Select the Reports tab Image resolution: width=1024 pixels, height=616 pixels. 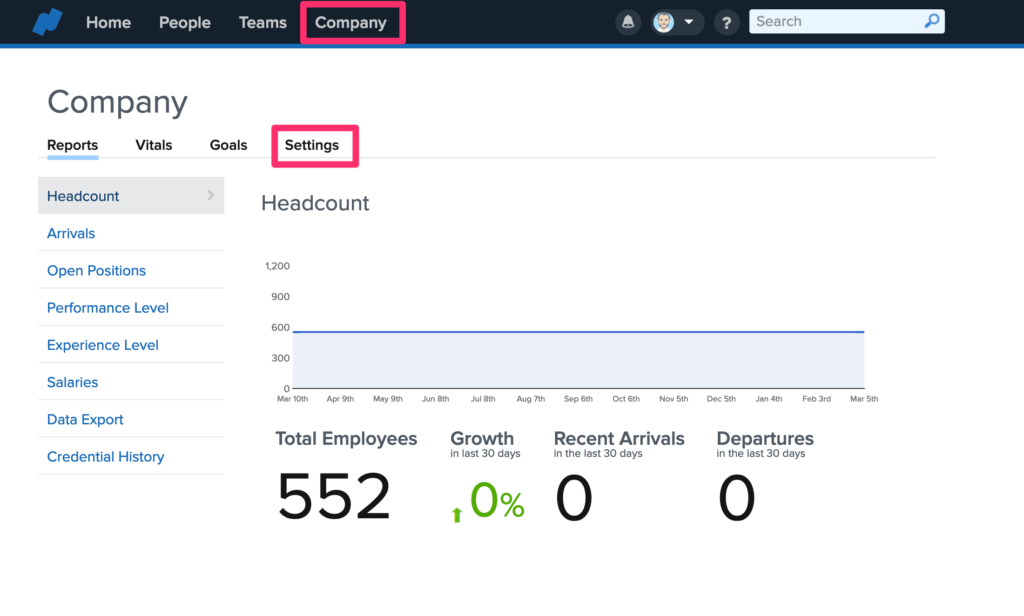[x=73, y=145]
